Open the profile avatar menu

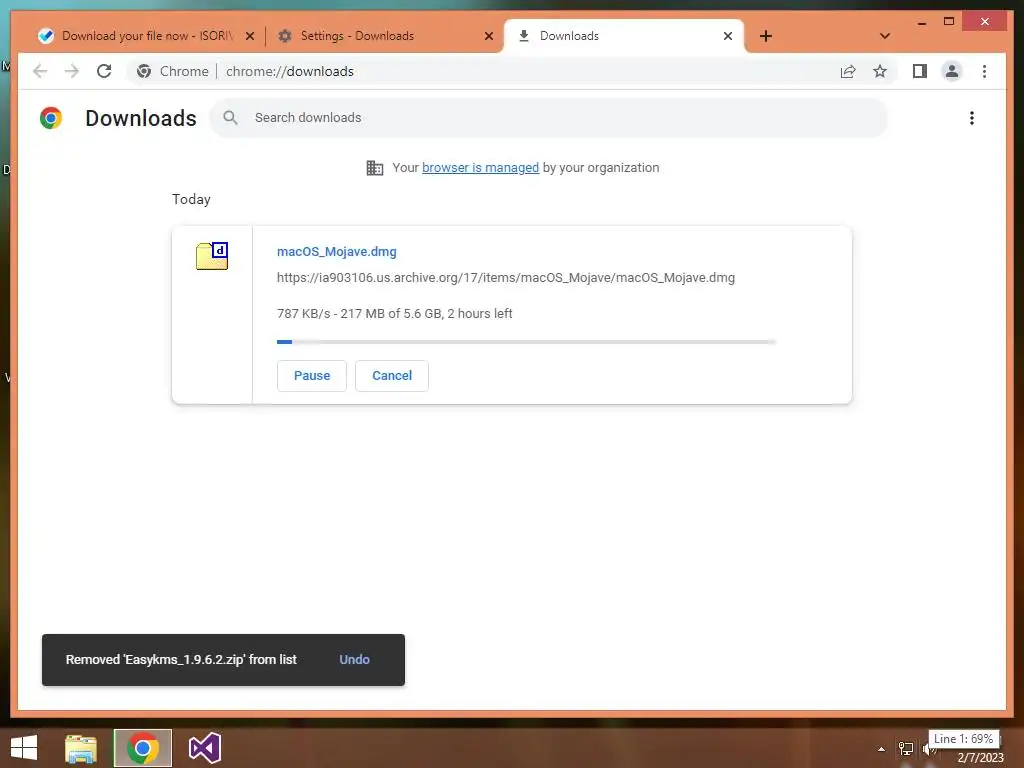(952, 71)
